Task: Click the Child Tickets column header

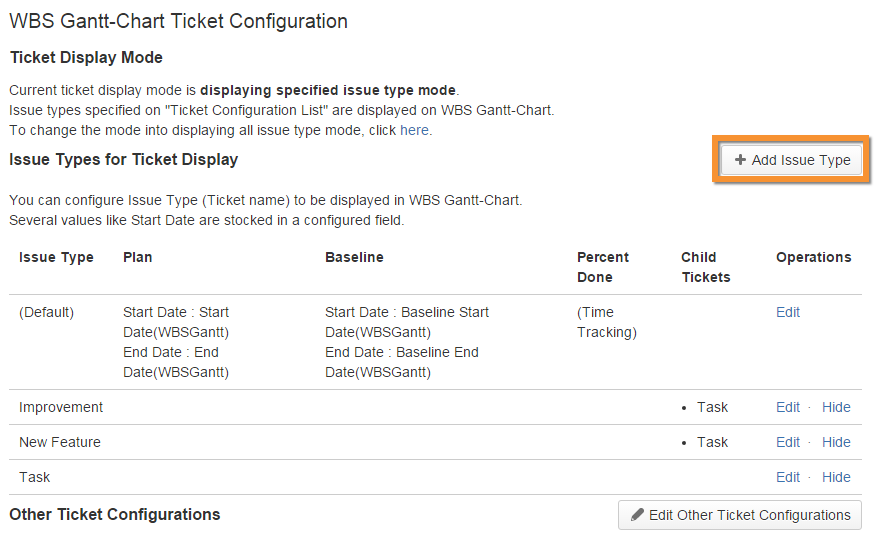Action: (x=706, y=267)
